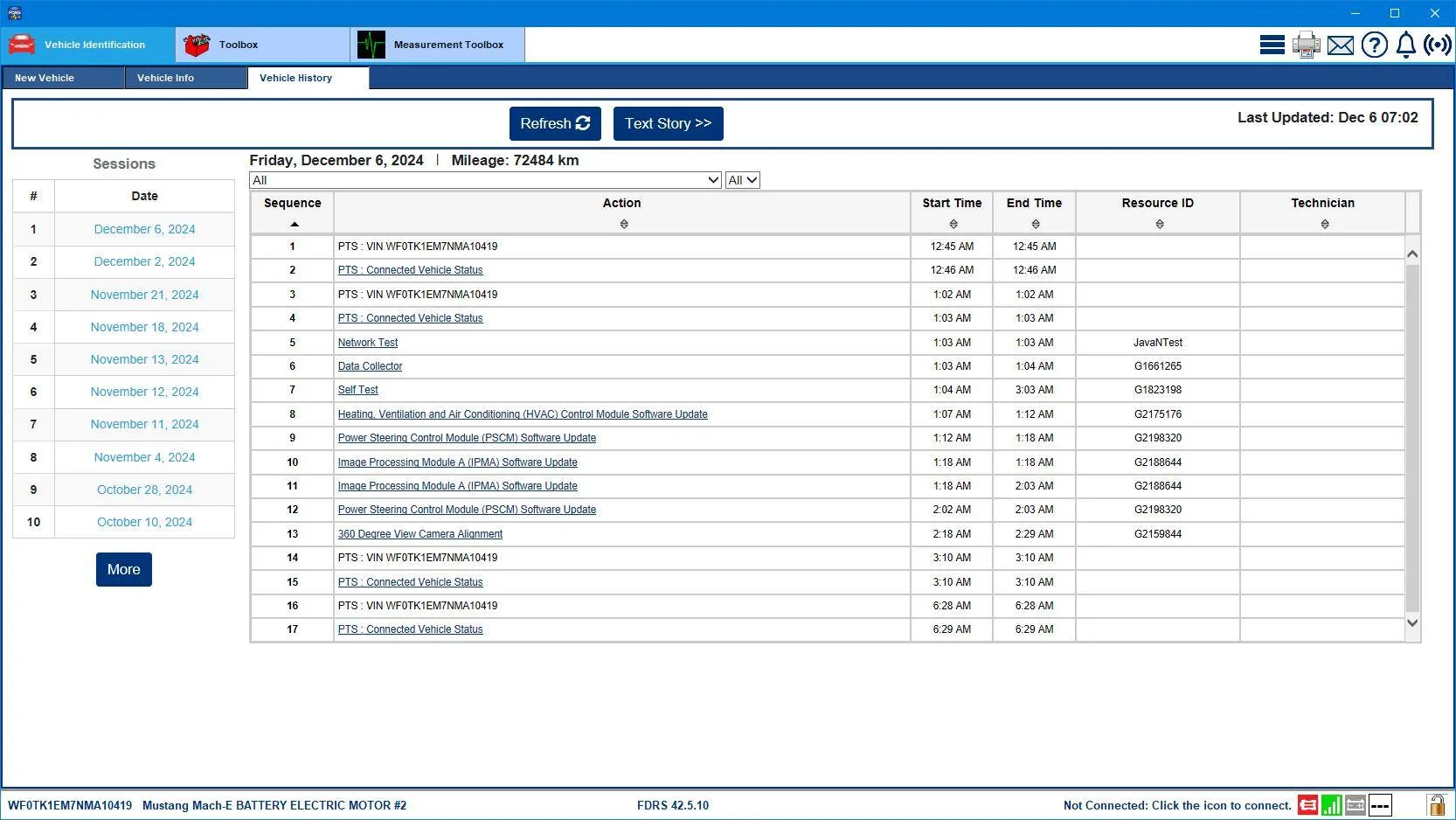Viewport: 1456px width, 820px height.
Task: Open Connected Vehicle Status link in sequence 17
Action: pyautogui.click(x=411, y=629)
